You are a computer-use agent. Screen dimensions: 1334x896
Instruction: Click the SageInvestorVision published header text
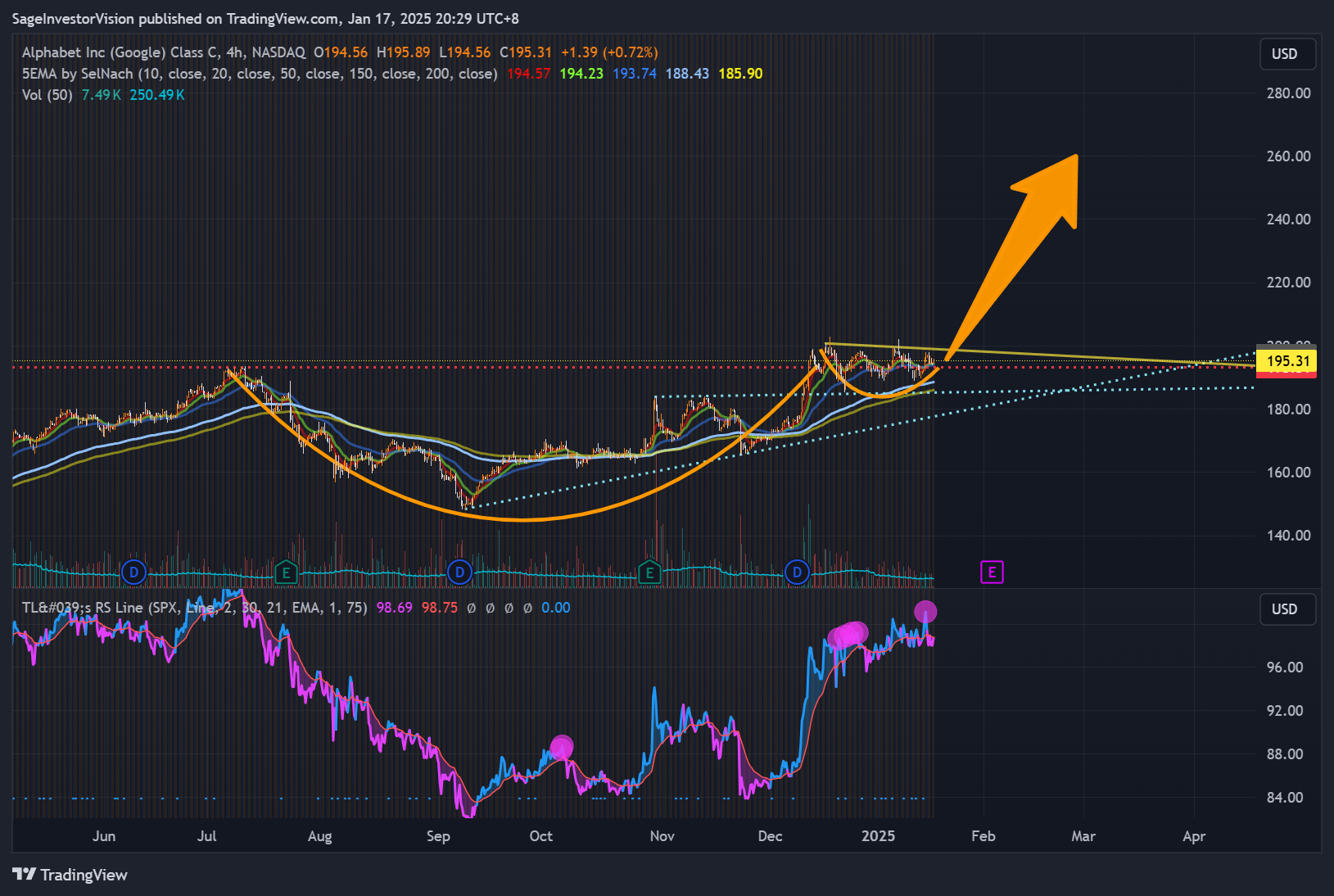[x=265, y=18]
